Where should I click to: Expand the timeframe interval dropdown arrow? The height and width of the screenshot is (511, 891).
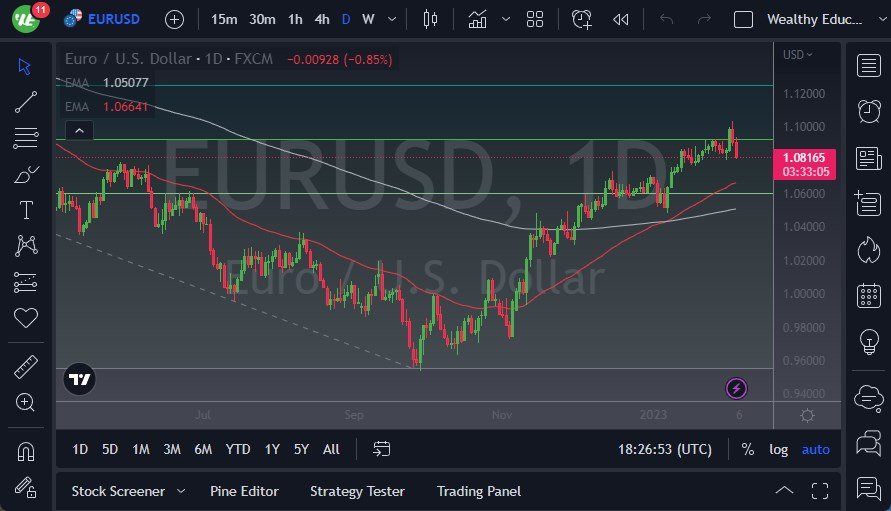tap(390, 19)
